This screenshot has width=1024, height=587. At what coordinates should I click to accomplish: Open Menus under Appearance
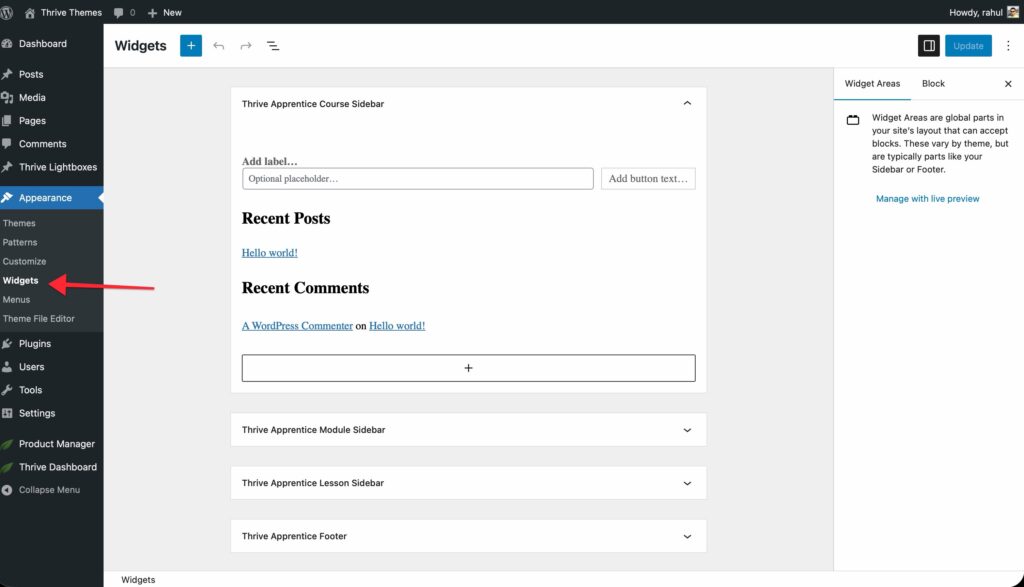coord(16,300)
